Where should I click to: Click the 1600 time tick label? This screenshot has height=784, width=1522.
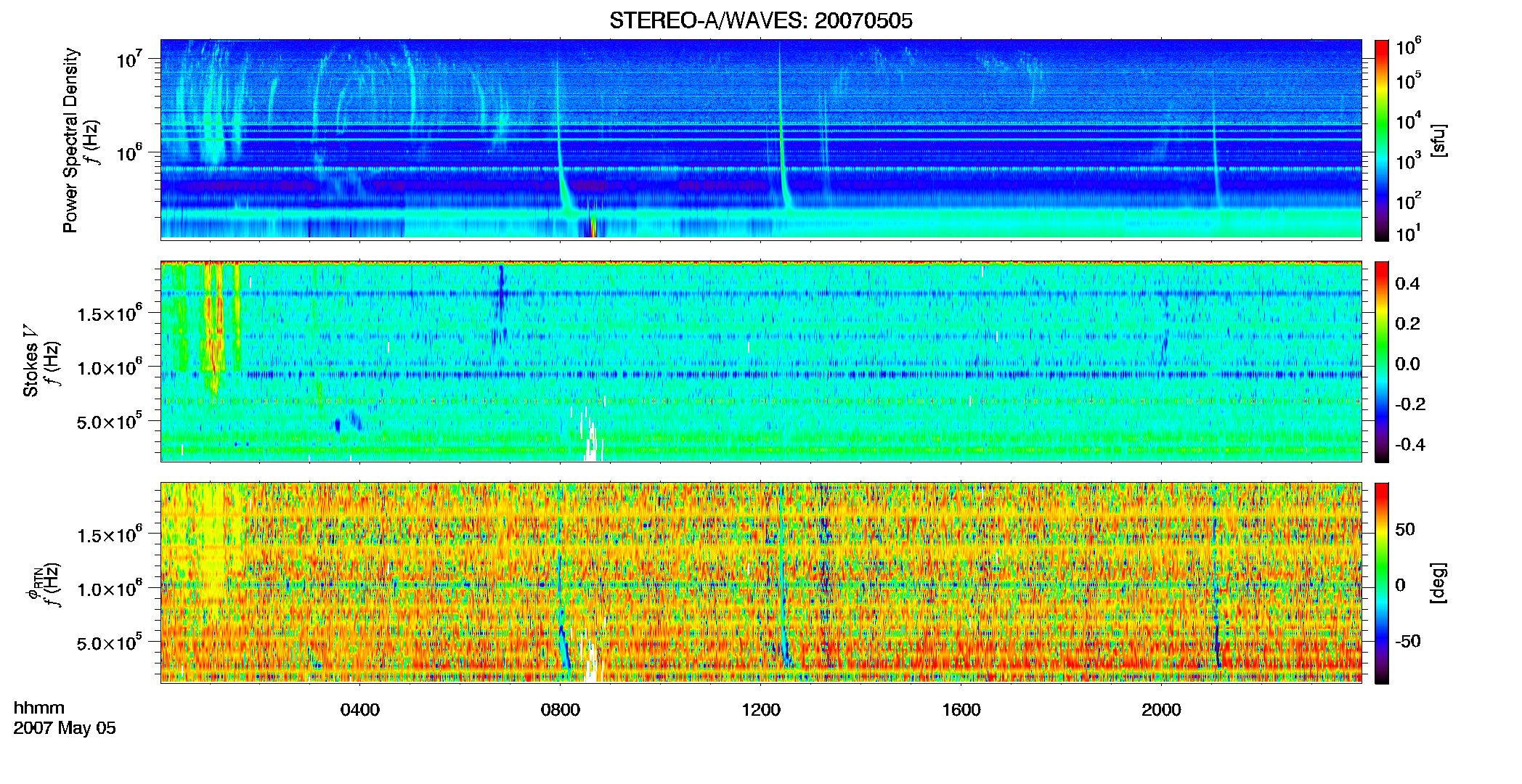(x=961, y=710)
